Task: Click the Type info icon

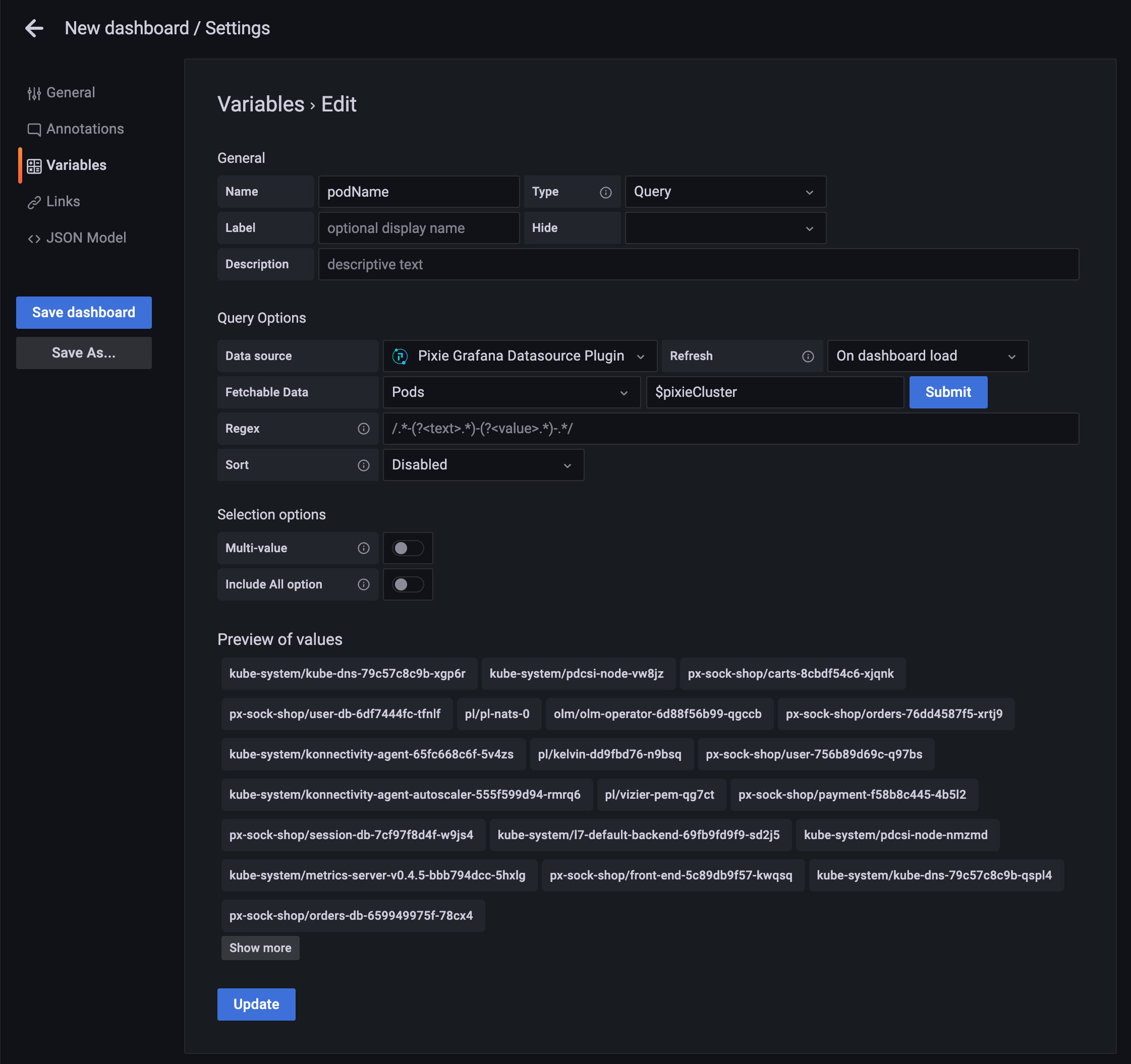Action: tap(605, 192)
